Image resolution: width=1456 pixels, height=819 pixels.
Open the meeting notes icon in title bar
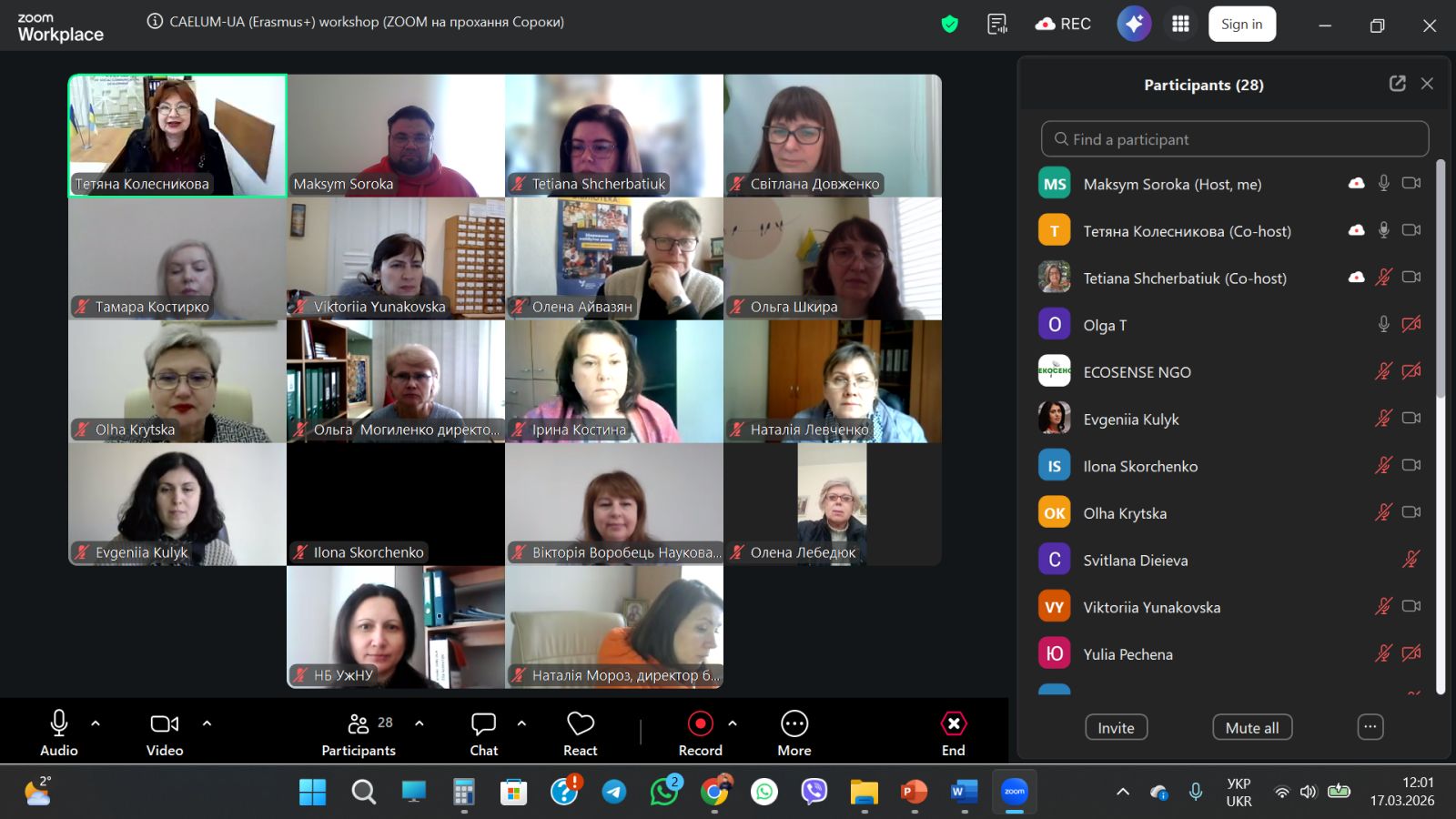pyautogui.click(x=997, y=25)
